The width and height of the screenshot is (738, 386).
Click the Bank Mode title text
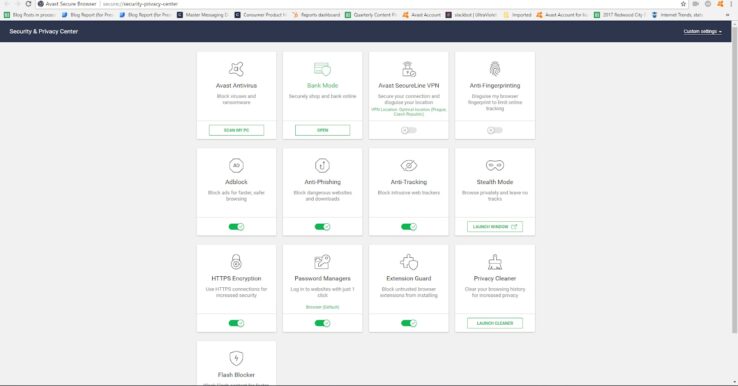click(x=322, y=86)
